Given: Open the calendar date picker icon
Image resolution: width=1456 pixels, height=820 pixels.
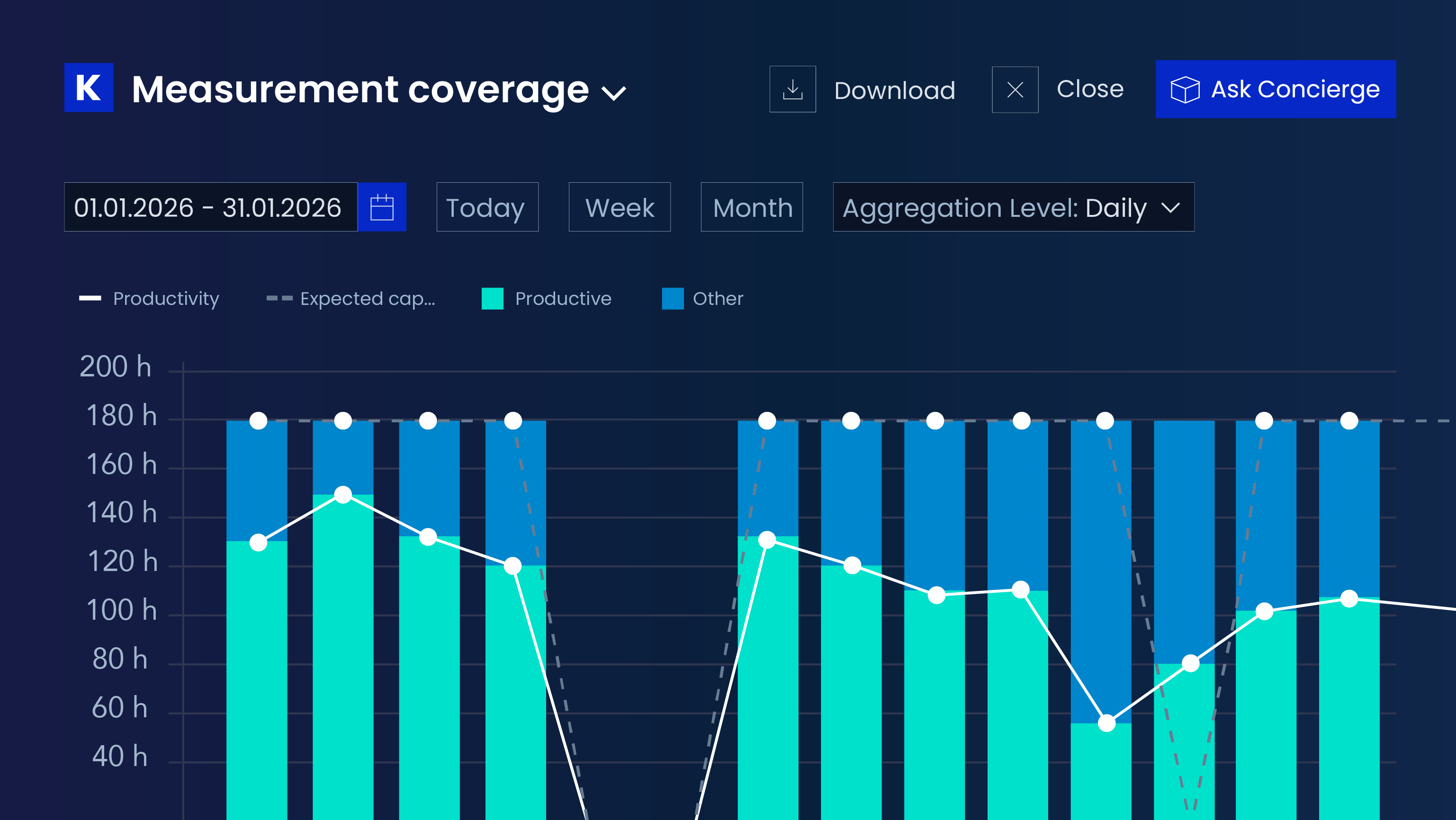Looking at the screenshot, I should click(x=382, y=207).
